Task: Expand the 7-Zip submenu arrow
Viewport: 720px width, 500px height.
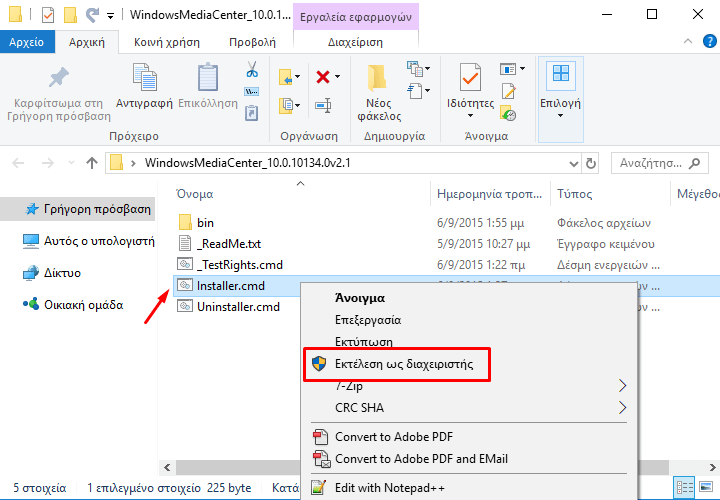Action: 622,386
